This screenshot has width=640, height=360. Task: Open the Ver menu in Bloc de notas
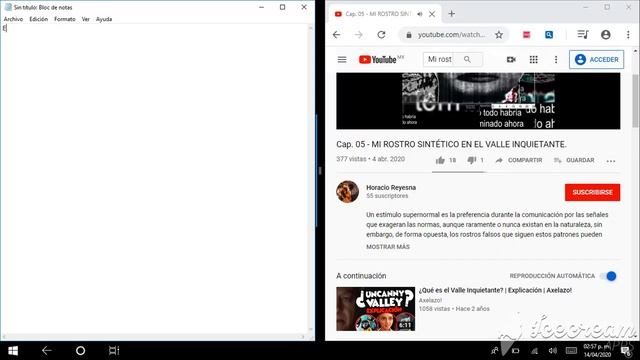tap(85, 19)
